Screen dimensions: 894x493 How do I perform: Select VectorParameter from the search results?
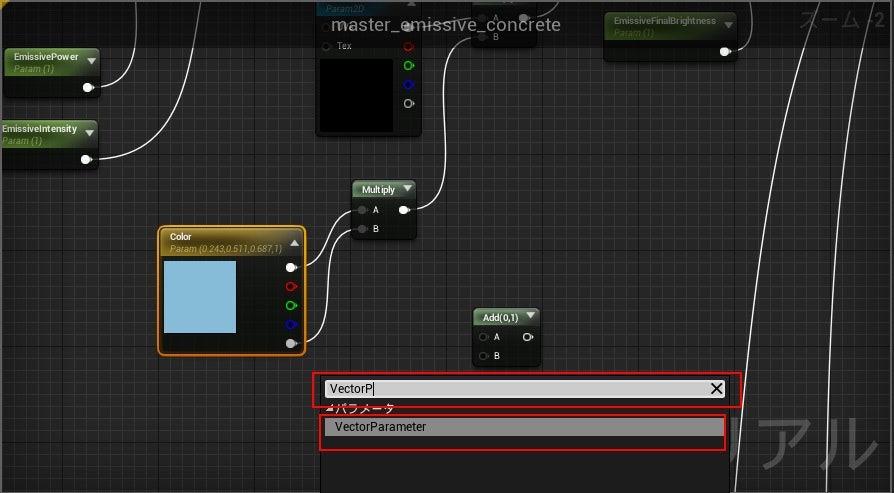[523, 427]
